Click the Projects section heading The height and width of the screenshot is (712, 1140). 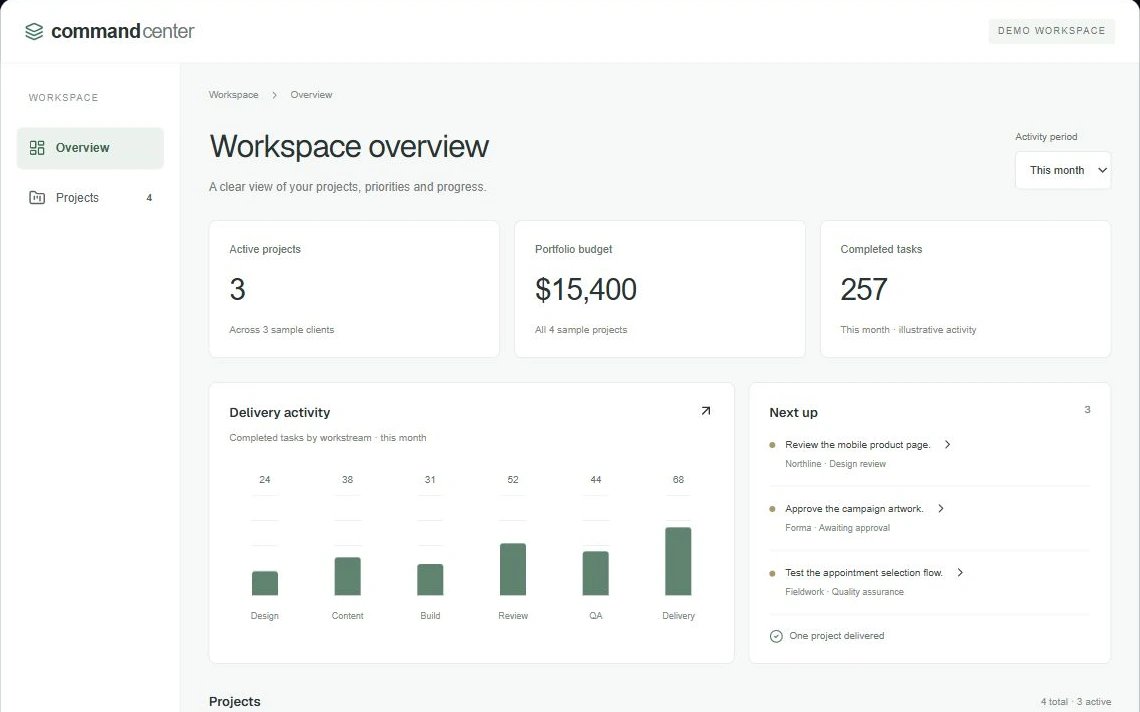pos(234,701)
